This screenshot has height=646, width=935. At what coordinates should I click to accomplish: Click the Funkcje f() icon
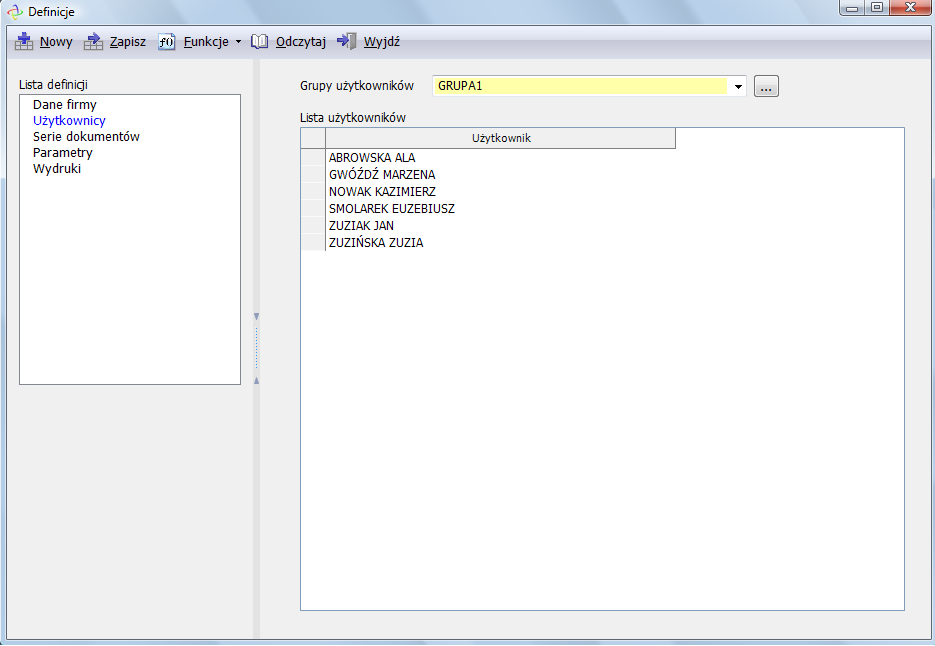click(166, 41)
